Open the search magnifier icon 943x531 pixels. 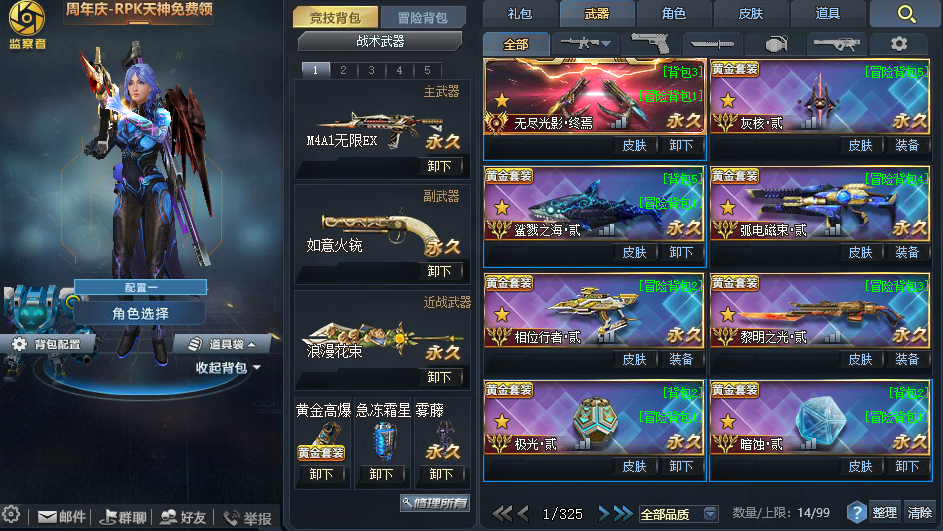pos(906,13)
